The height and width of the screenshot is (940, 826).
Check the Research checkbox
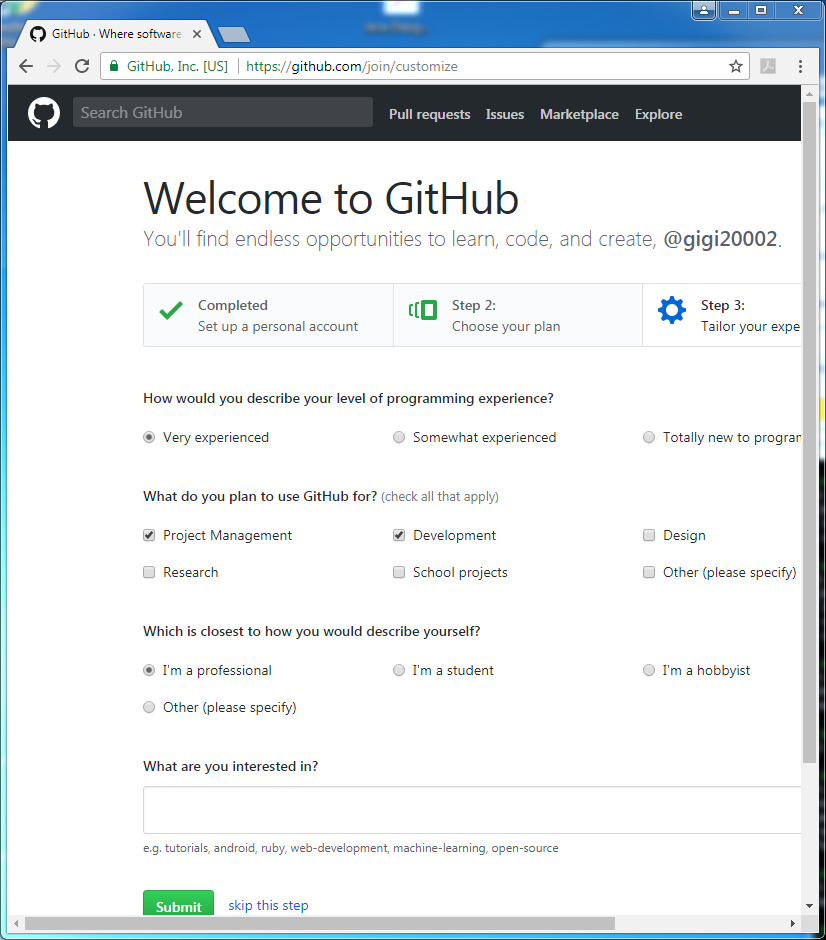coord(149,572)
